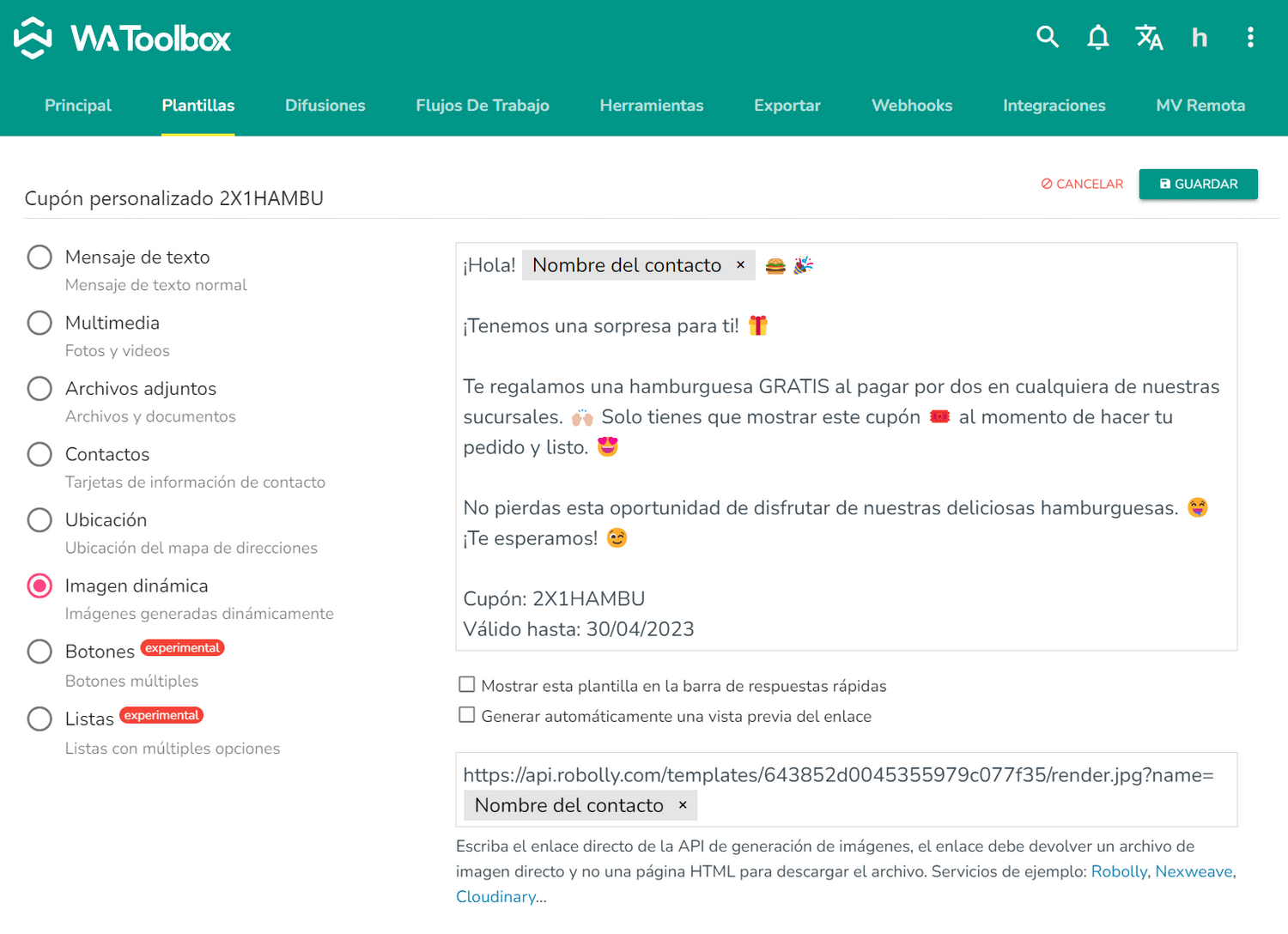
Task: Open the Robolly service link
Action: pyautogui.click(x=1119, y=871)
